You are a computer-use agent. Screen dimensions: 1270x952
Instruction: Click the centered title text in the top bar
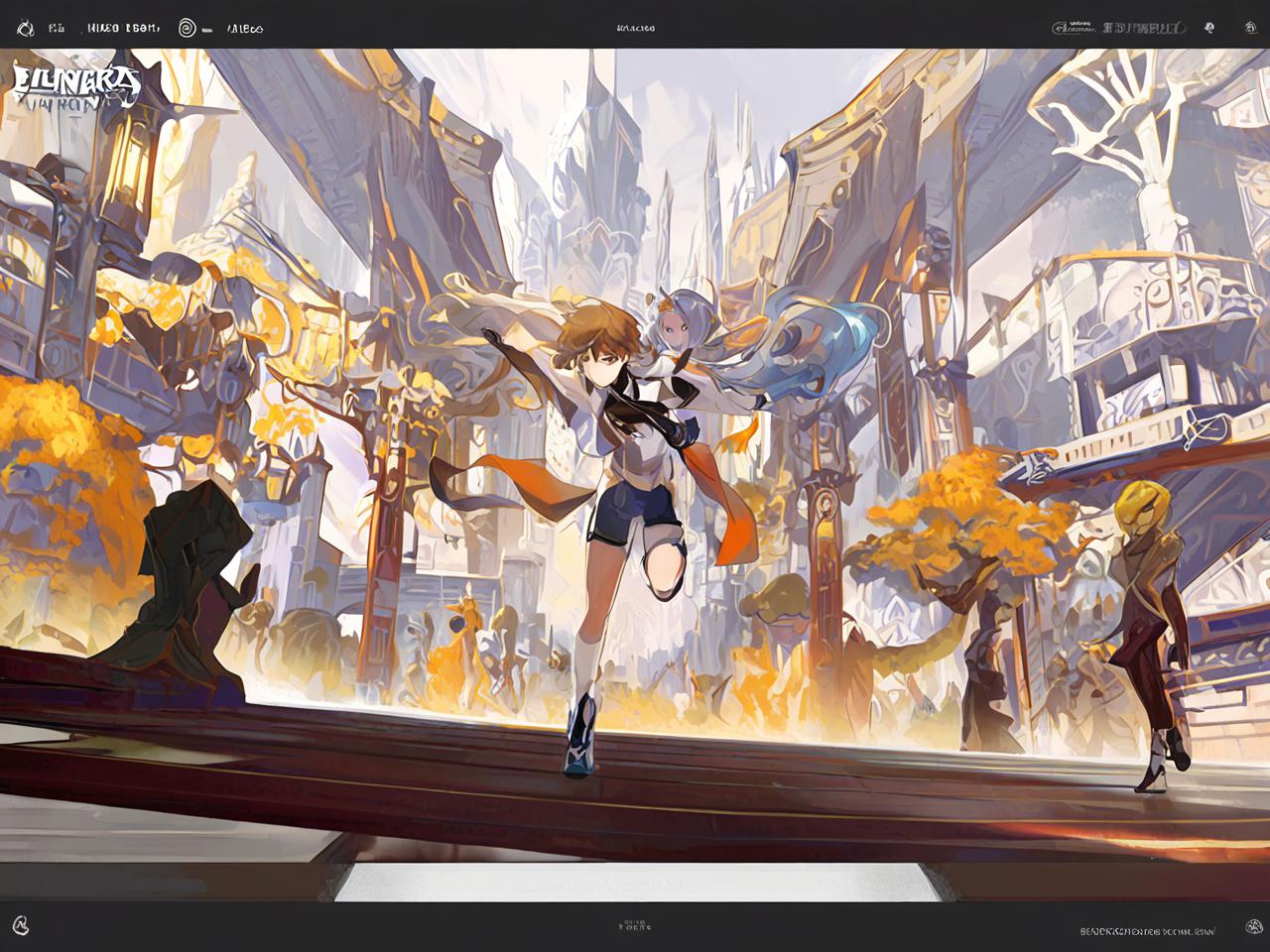click(x=635, y=29)
